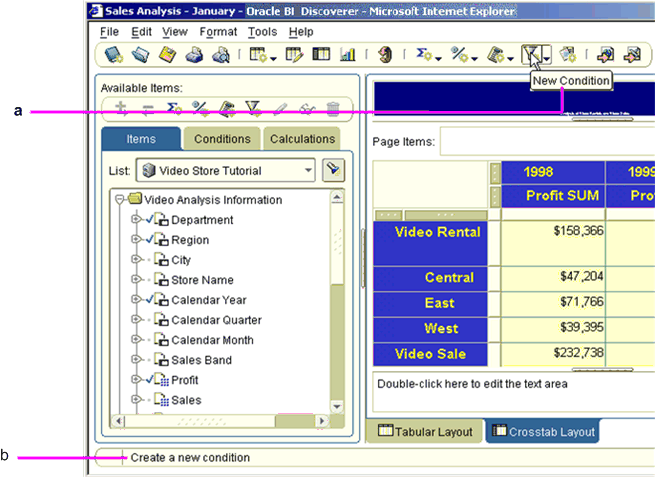
Task: Open the Edit menu
Action: click(x=141, y=32)
